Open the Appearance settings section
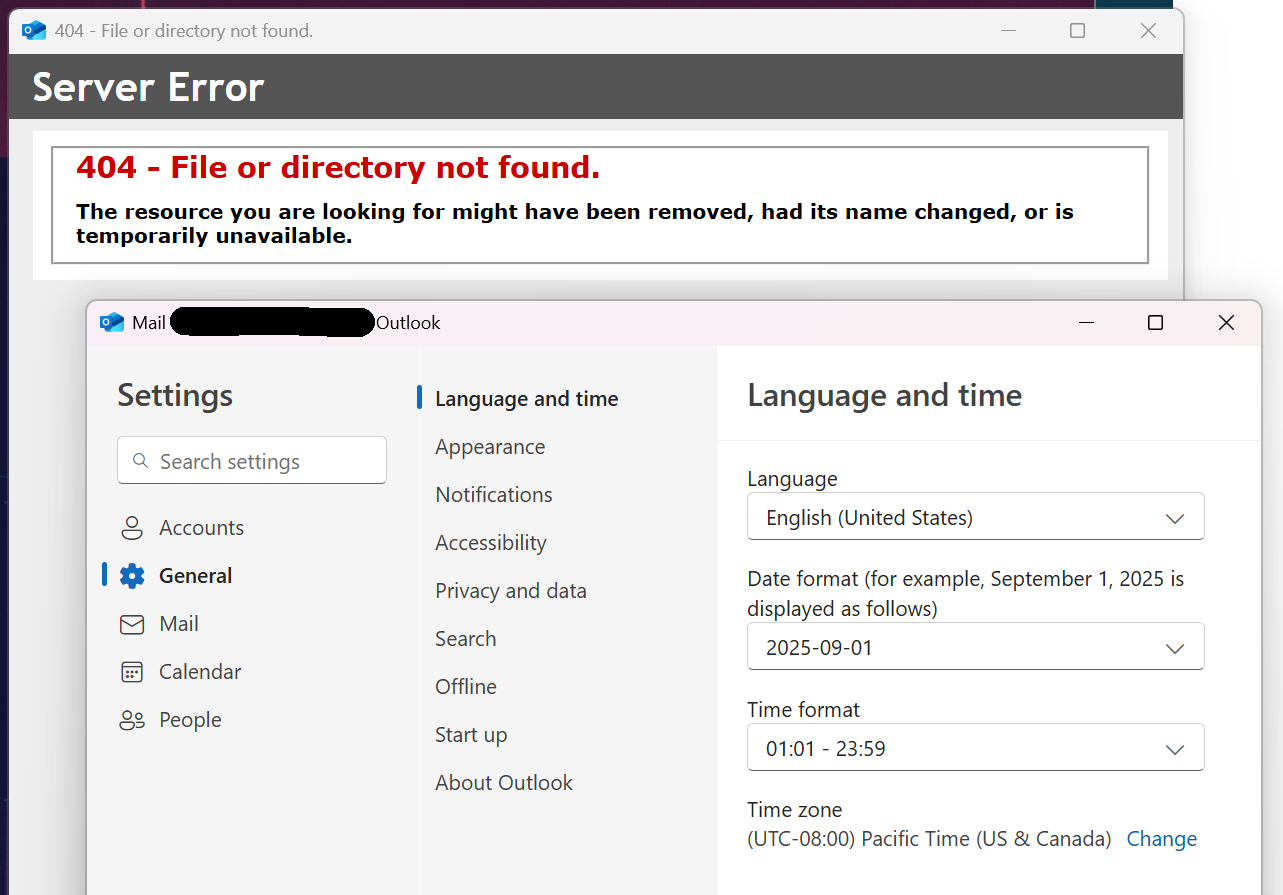 (x=490, y=447)
